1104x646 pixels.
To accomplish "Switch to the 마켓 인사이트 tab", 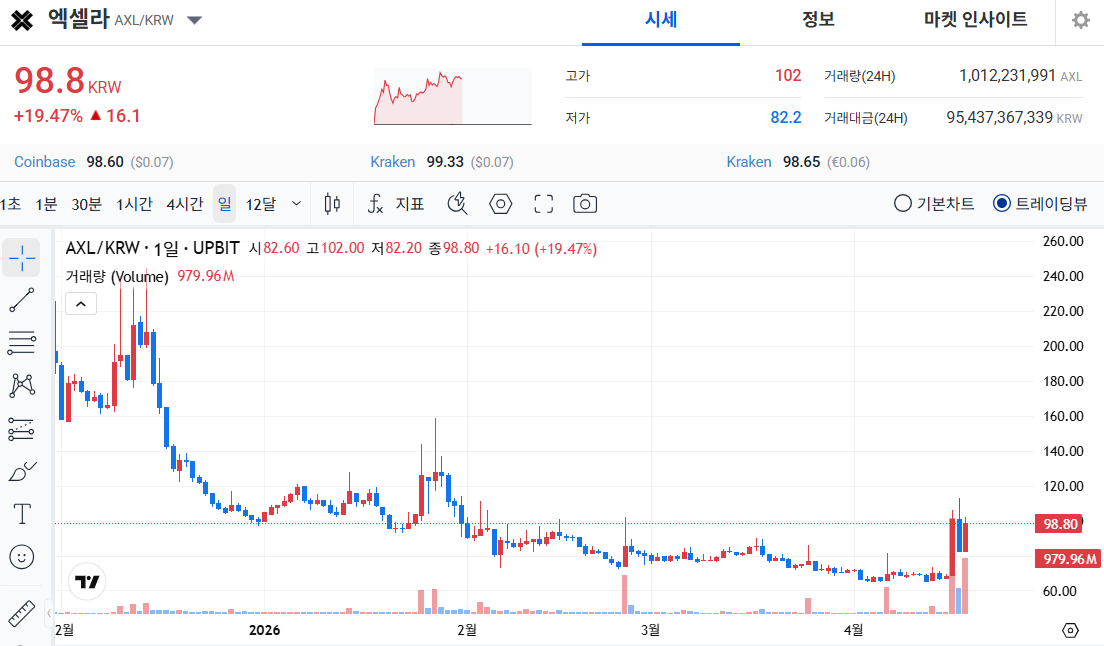I will click(x=975, y=20).
